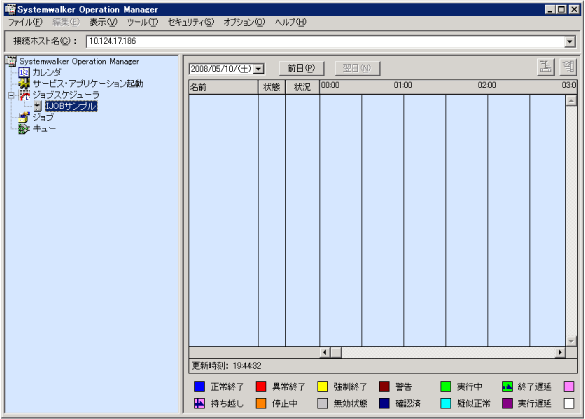
Task: Select the ジョブスケジューラ clock icon
Action: point(24,95)
